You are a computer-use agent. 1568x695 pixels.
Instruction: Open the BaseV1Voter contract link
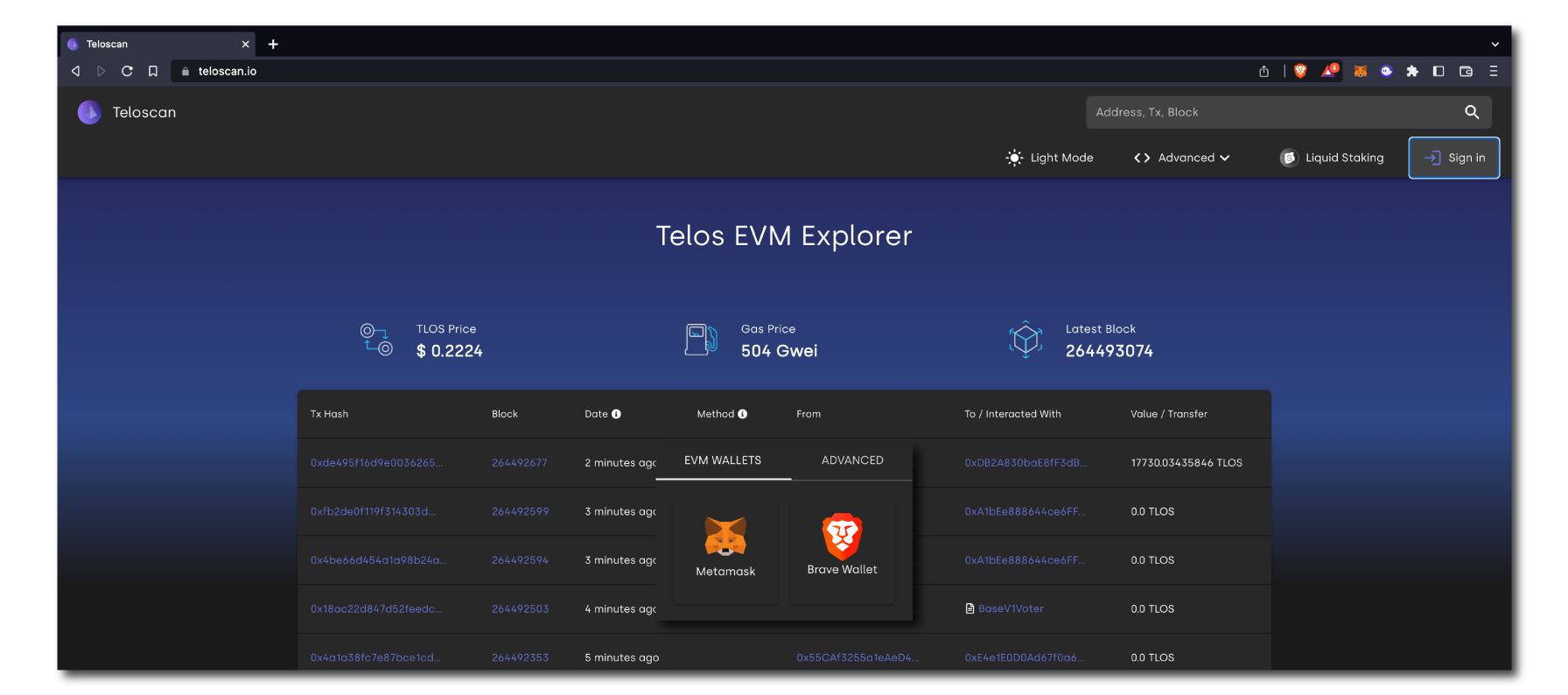tap(1011, 608)
